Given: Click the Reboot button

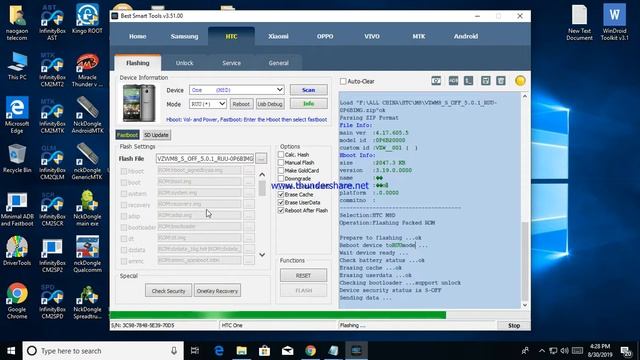Looking at the screenshot, I should 241,104.
